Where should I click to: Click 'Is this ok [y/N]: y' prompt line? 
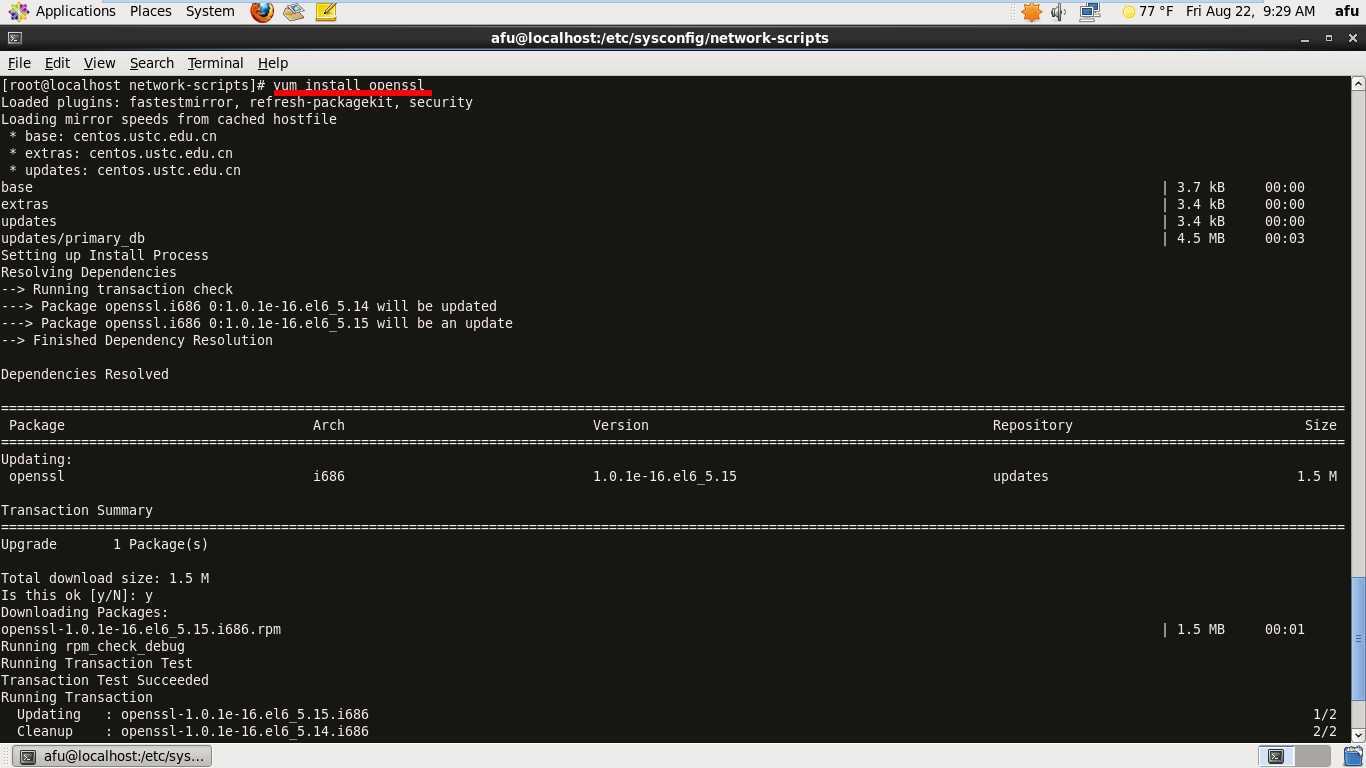pyautogui.click(x=77, y=595)
